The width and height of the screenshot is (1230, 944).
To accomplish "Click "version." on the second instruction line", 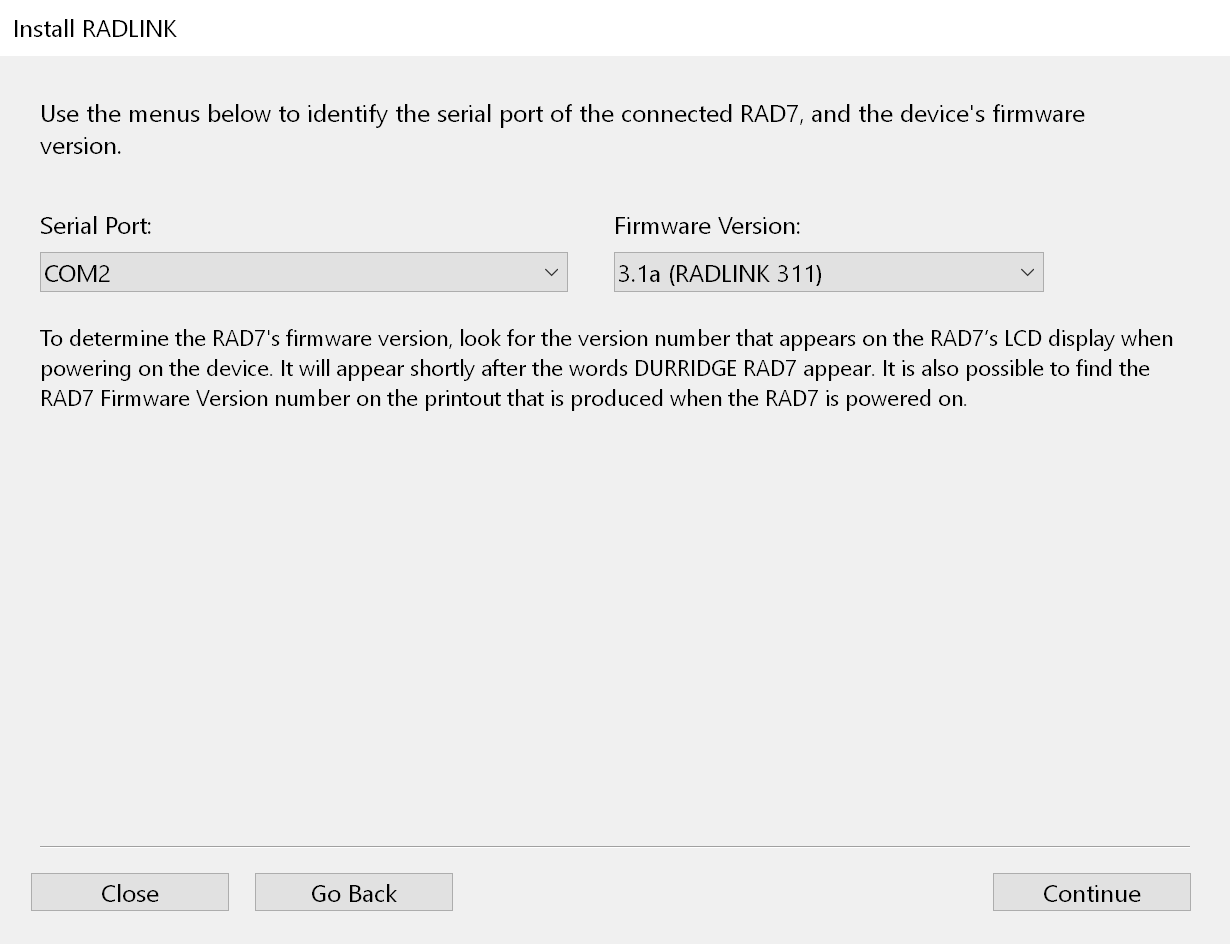I will coord(80,146).
